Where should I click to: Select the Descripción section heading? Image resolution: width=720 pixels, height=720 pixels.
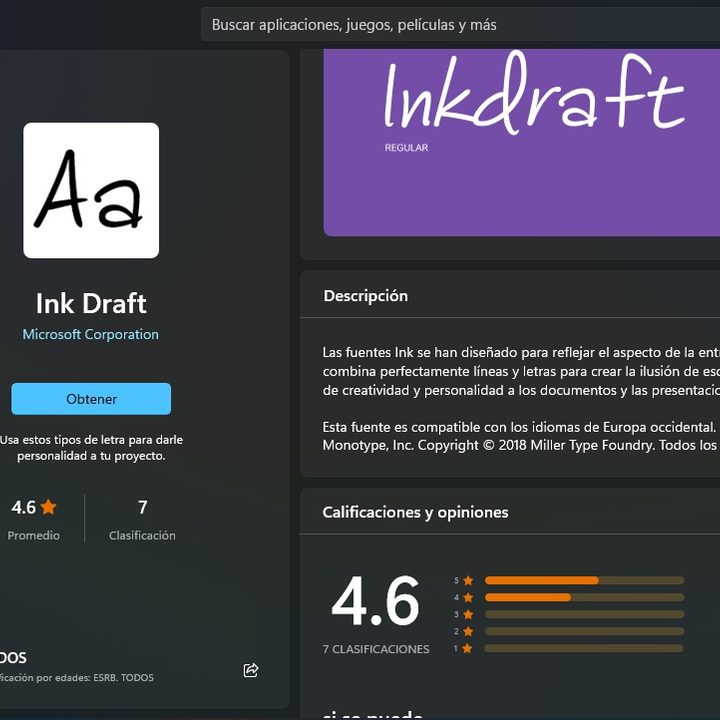click(x=366, y=296)
